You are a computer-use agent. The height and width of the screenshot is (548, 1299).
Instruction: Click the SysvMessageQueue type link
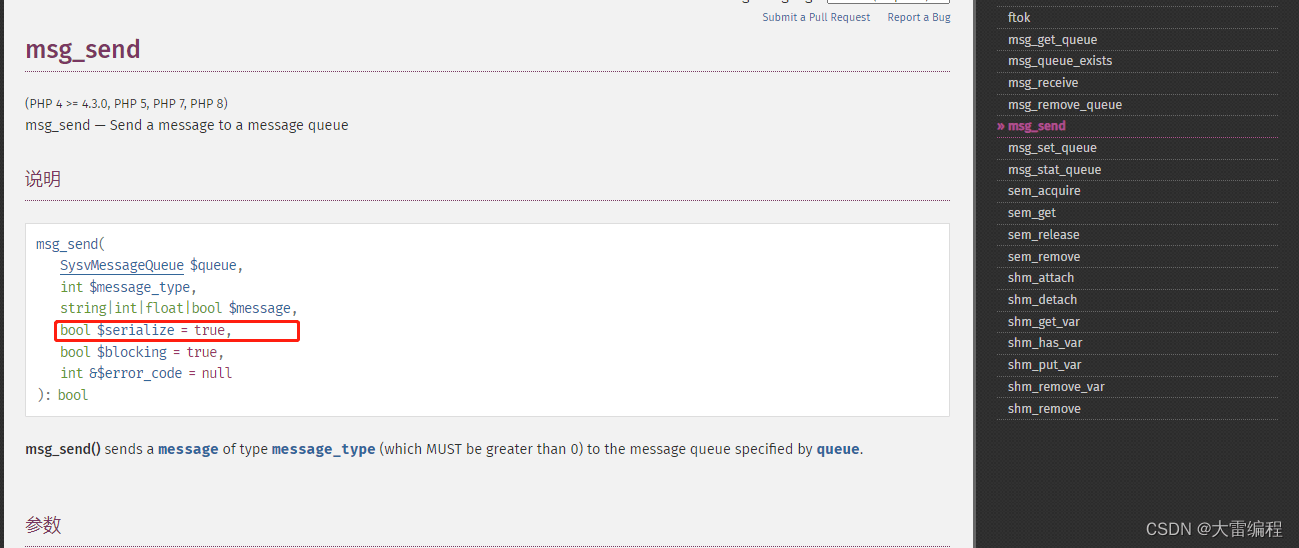point(122,265)
